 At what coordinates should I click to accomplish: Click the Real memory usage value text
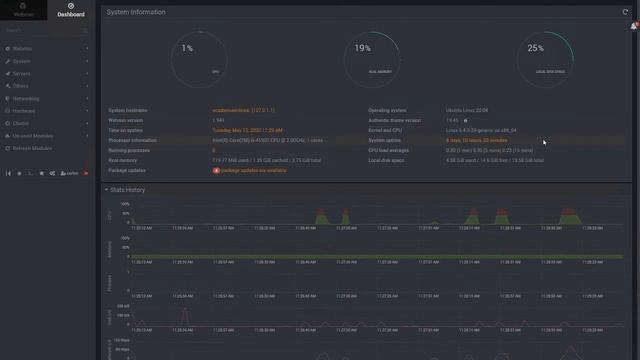click(267, 160)
